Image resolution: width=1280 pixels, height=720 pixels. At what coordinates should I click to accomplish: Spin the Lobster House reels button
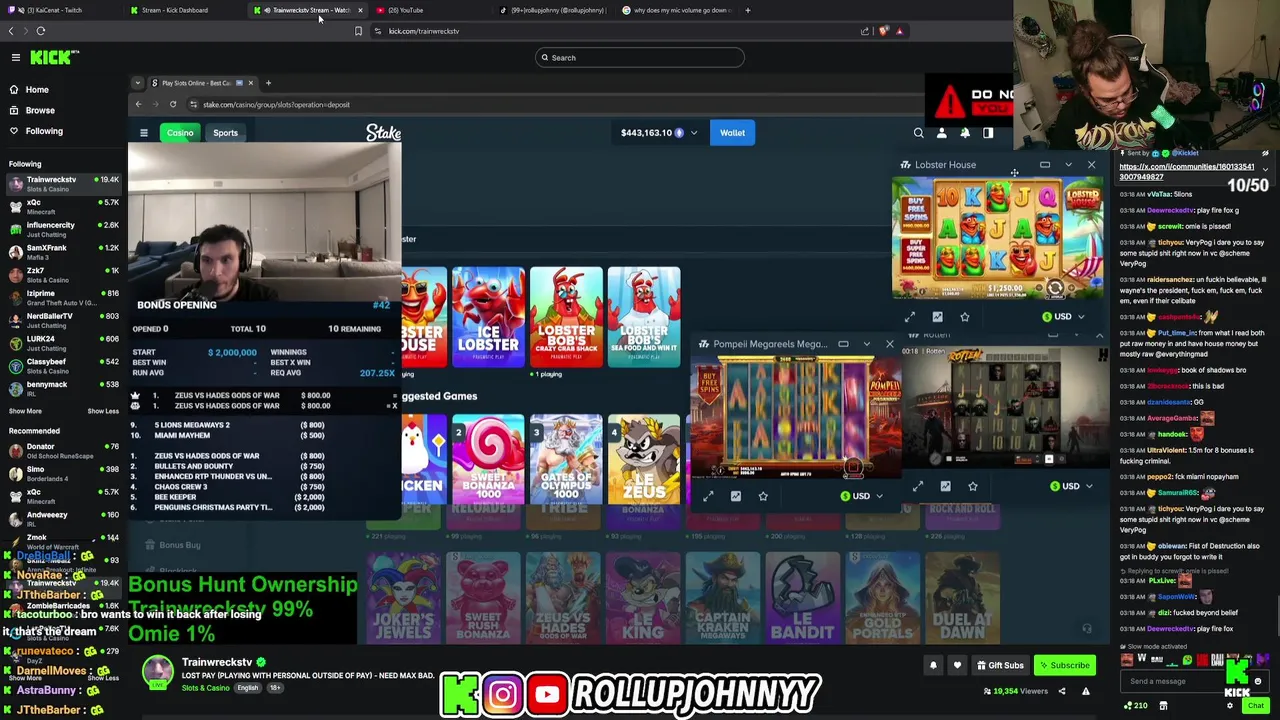coord(1055,288)
